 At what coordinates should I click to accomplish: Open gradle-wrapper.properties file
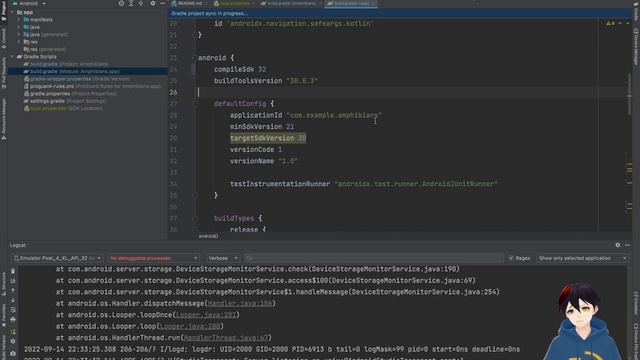(77, 79)
